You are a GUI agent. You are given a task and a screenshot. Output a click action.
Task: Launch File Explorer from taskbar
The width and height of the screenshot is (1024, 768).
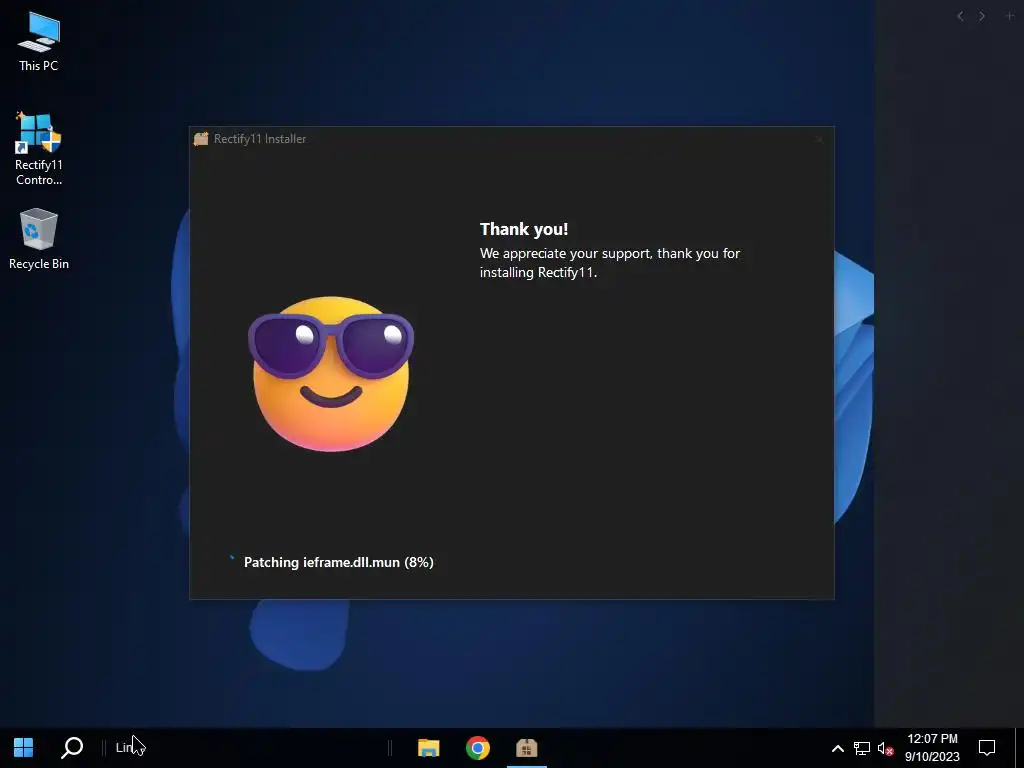(428, 748)
